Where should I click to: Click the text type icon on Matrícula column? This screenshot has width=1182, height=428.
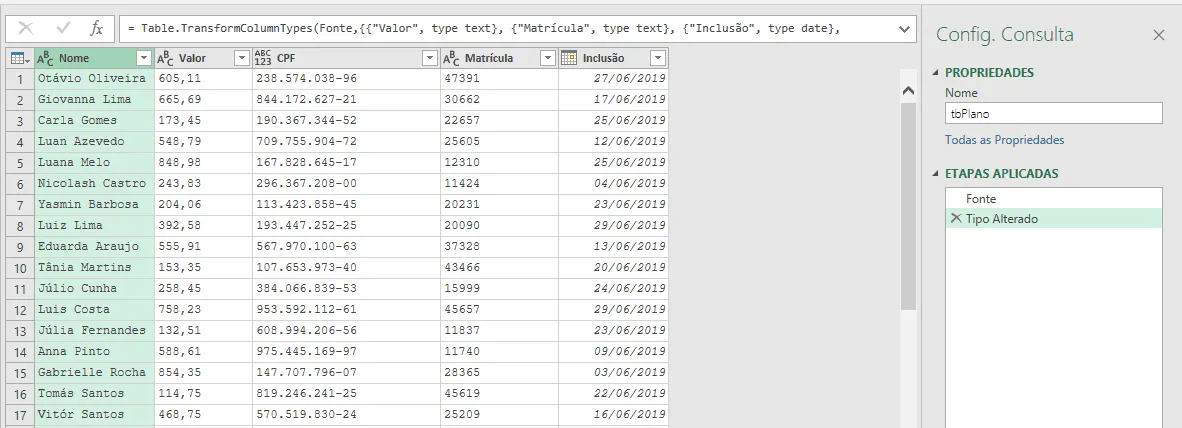point(451,58)
